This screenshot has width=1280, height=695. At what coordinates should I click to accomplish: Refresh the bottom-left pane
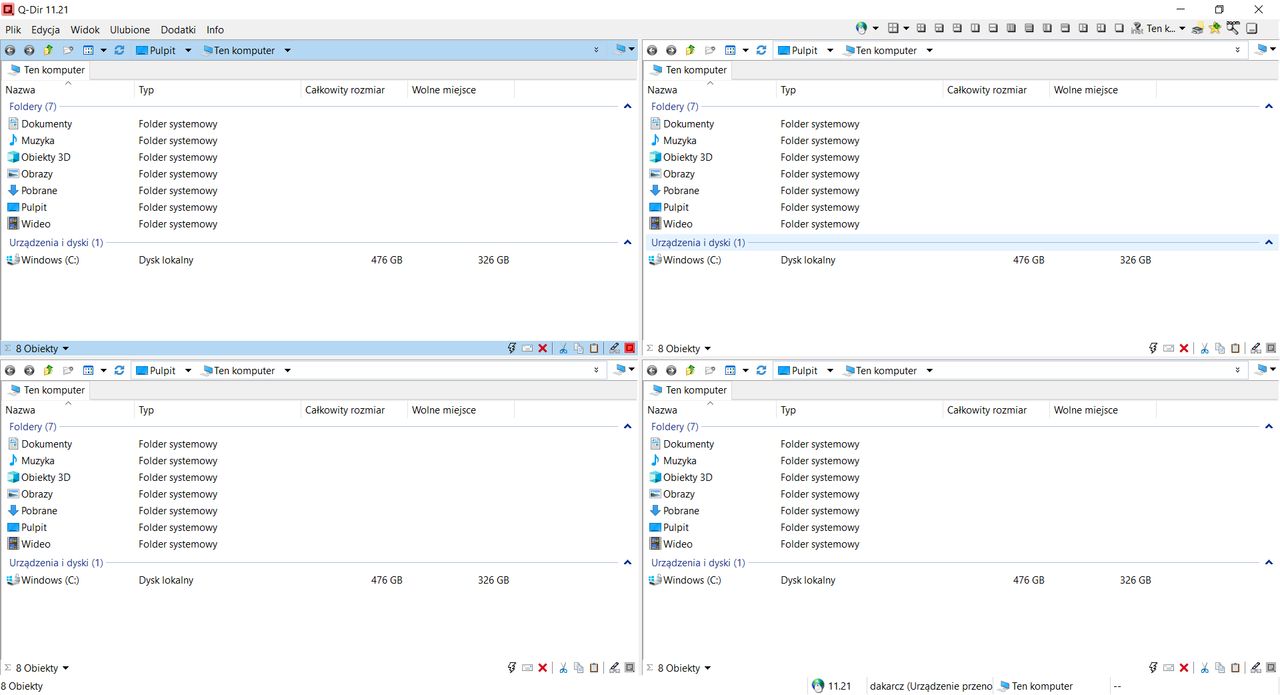119,370
